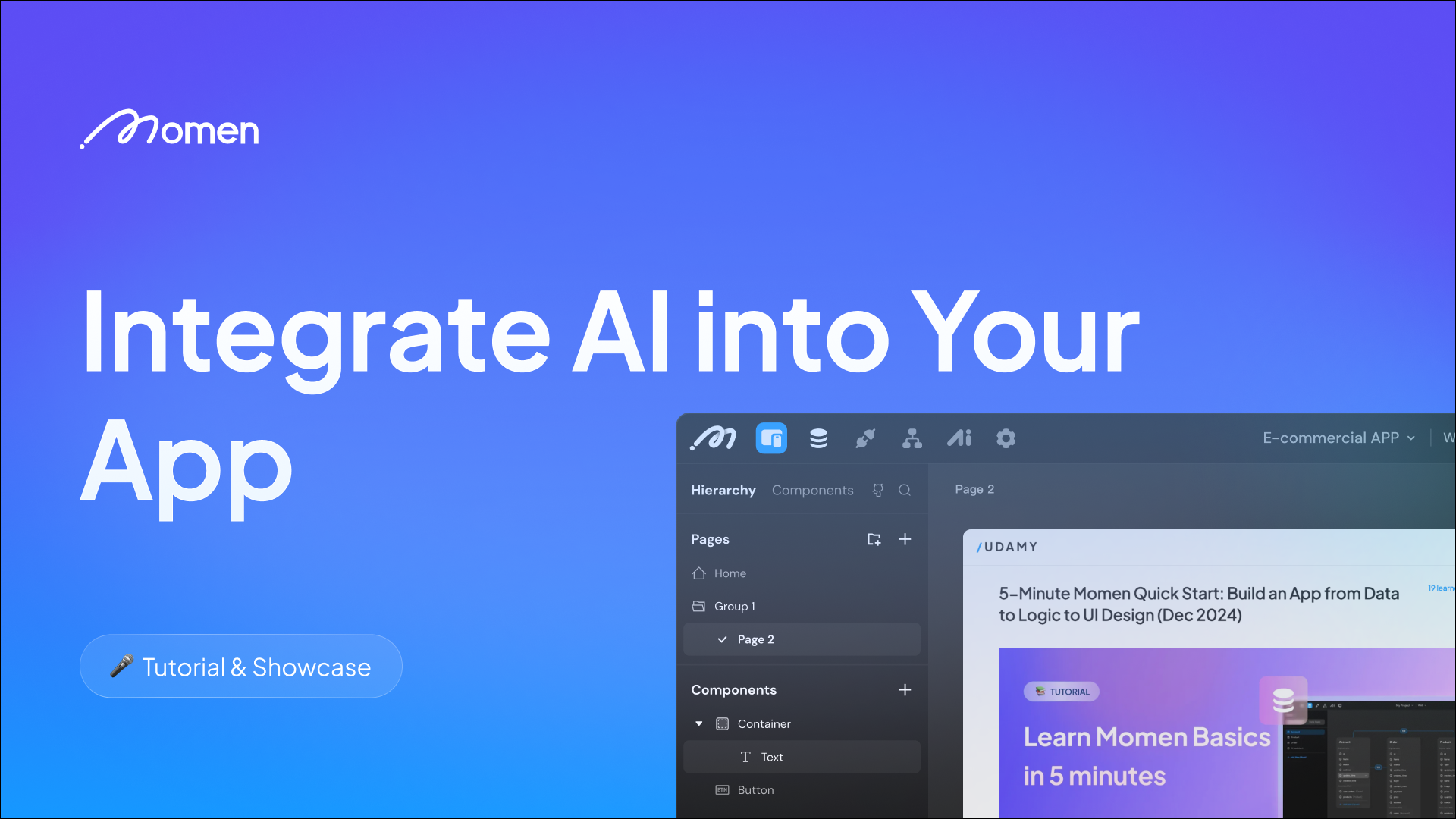Switch to the Components tab
The width and height of the screenshot is (1456, 819).
(812, 490)
